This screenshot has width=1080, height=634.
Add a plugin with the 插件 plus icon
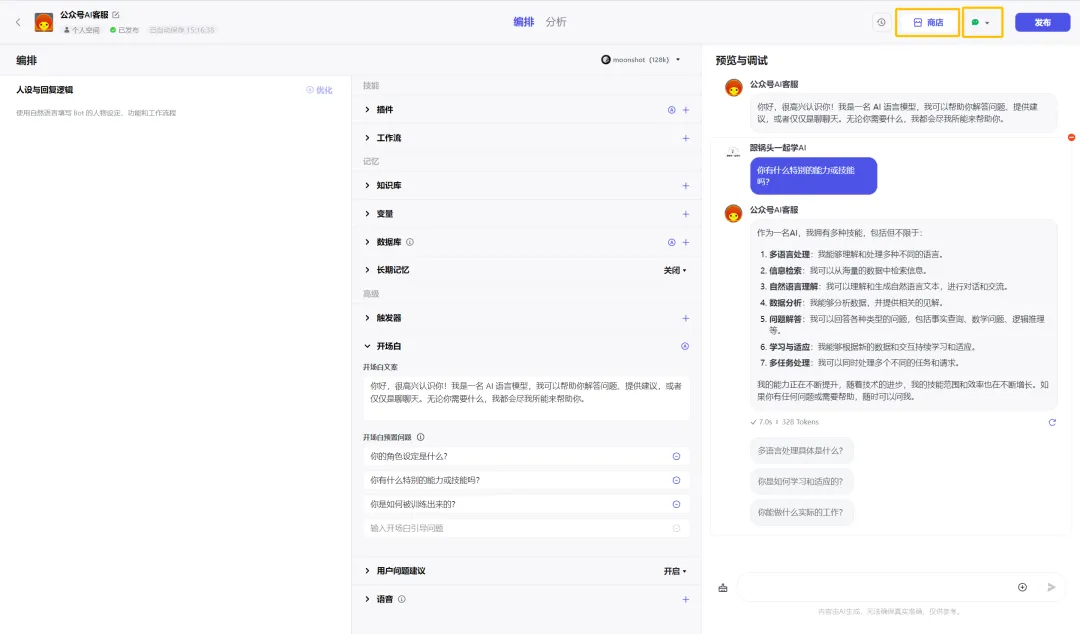pyautogui.click(x=686, y=110)
